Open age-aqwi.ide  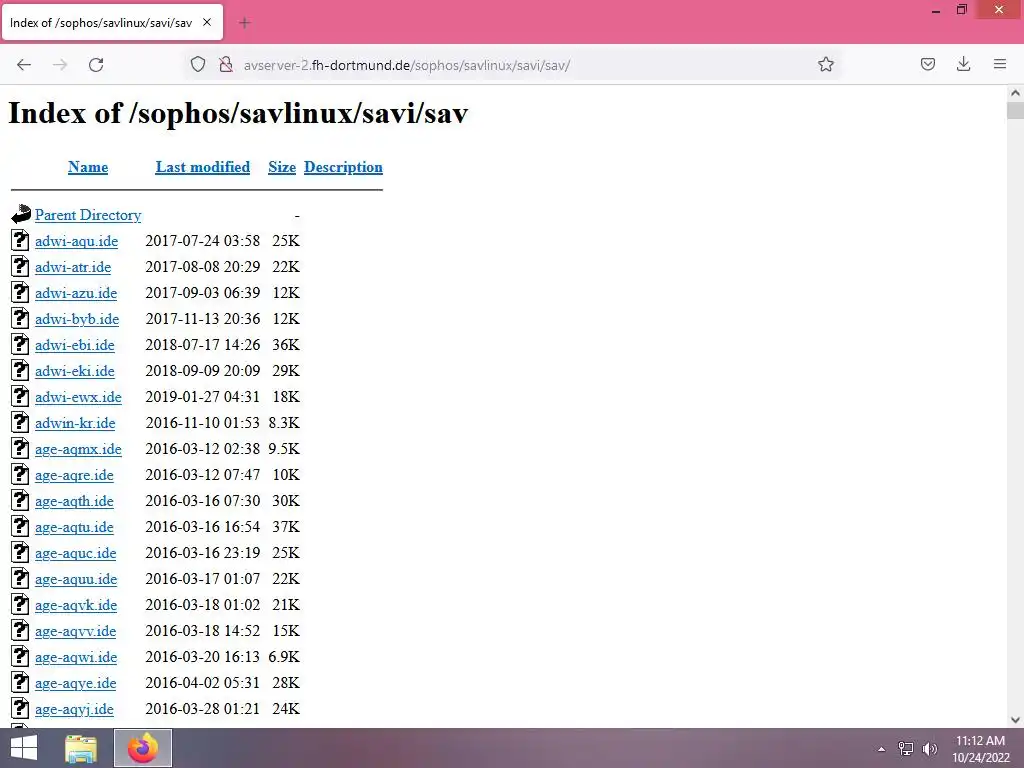pos(76,657)
